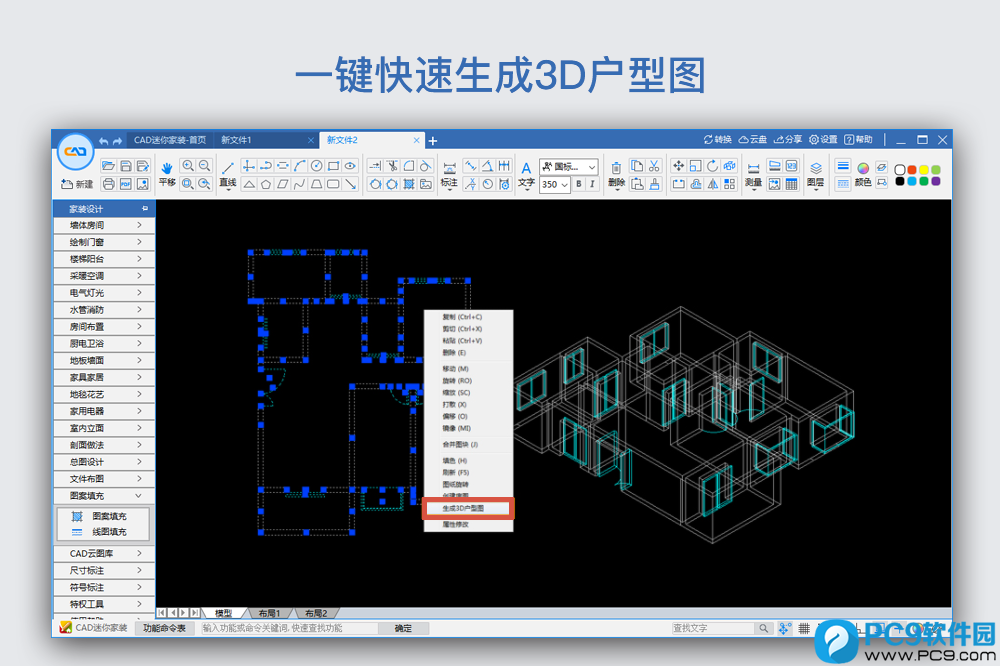
Task: Toggle bold B text formatting
Action: tap(579, 184)
